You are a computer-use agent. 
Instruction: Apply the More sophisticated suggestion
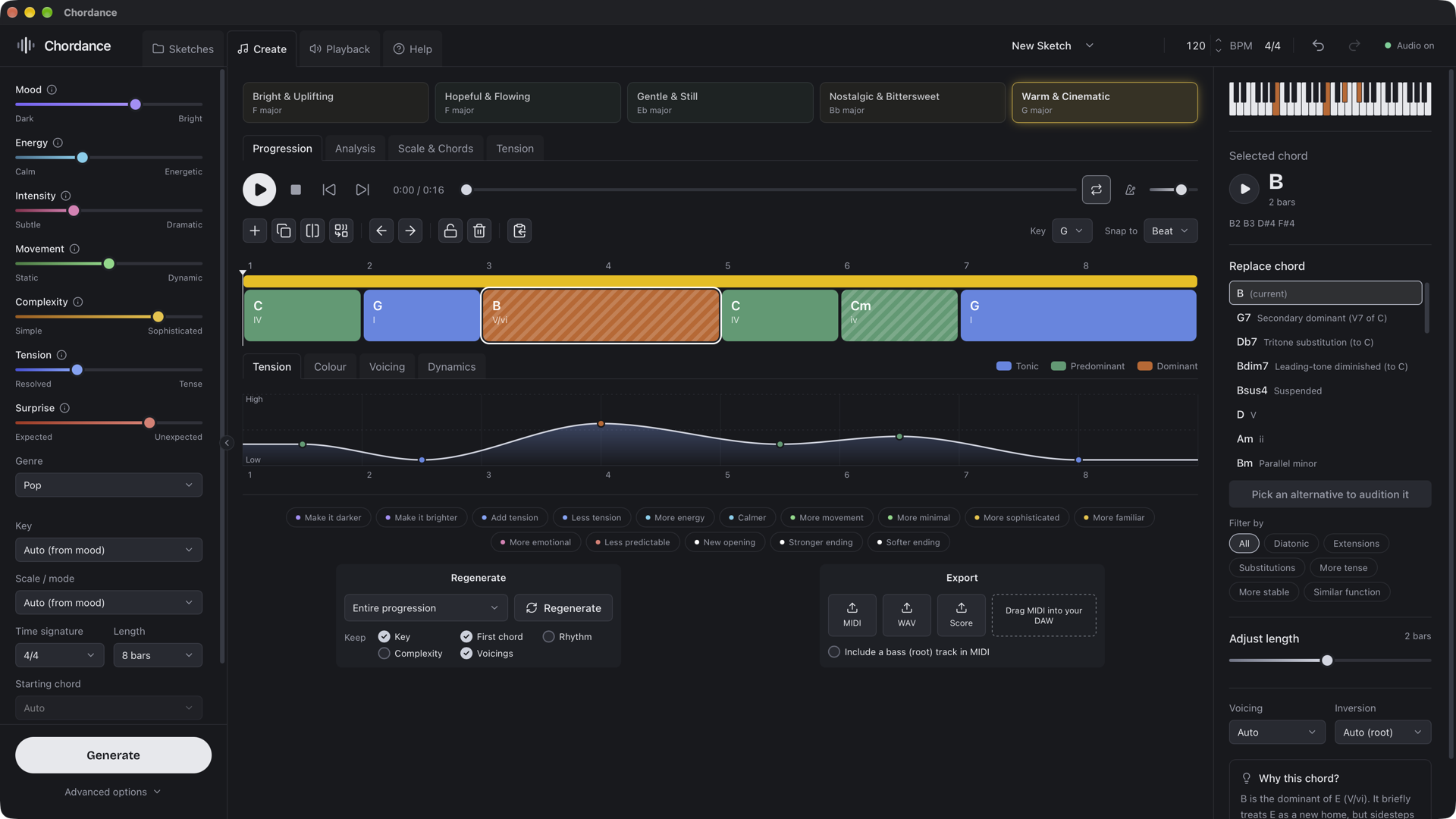(1017, 518)
